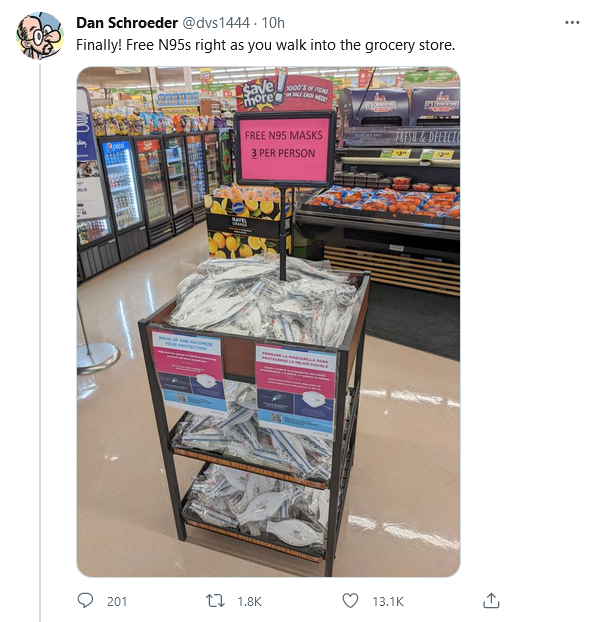Open the share upload arrow icon
Viewport: 598px width, 622px height.
click(491, 601)
